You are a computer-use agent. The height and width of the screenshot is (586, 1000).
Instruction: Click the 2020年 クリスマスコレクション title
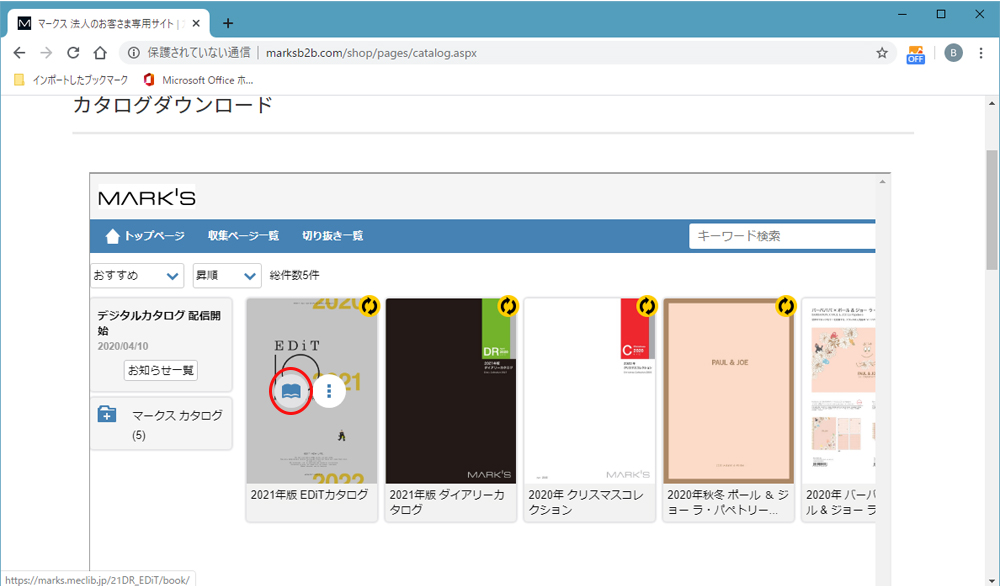586,502
